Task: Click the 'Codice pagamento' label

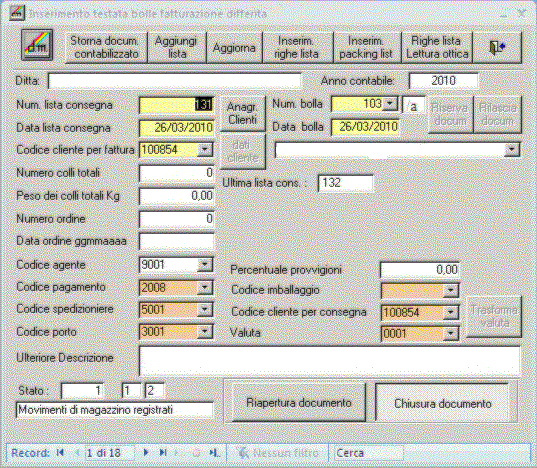Action: point(61,287)
